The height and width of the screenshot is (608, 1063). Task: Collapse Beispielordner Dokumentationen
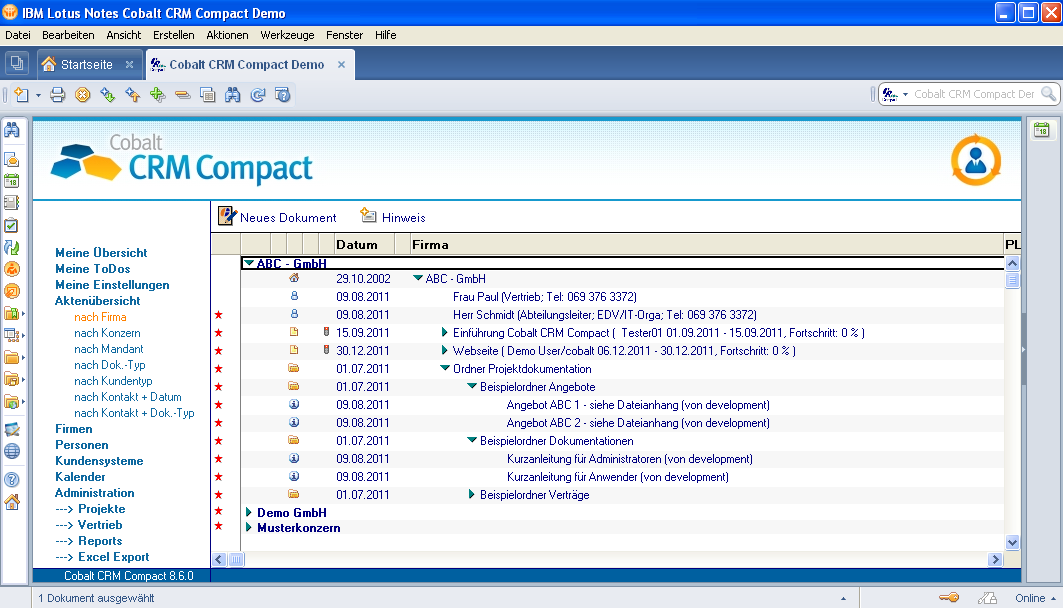coord(472,441)
